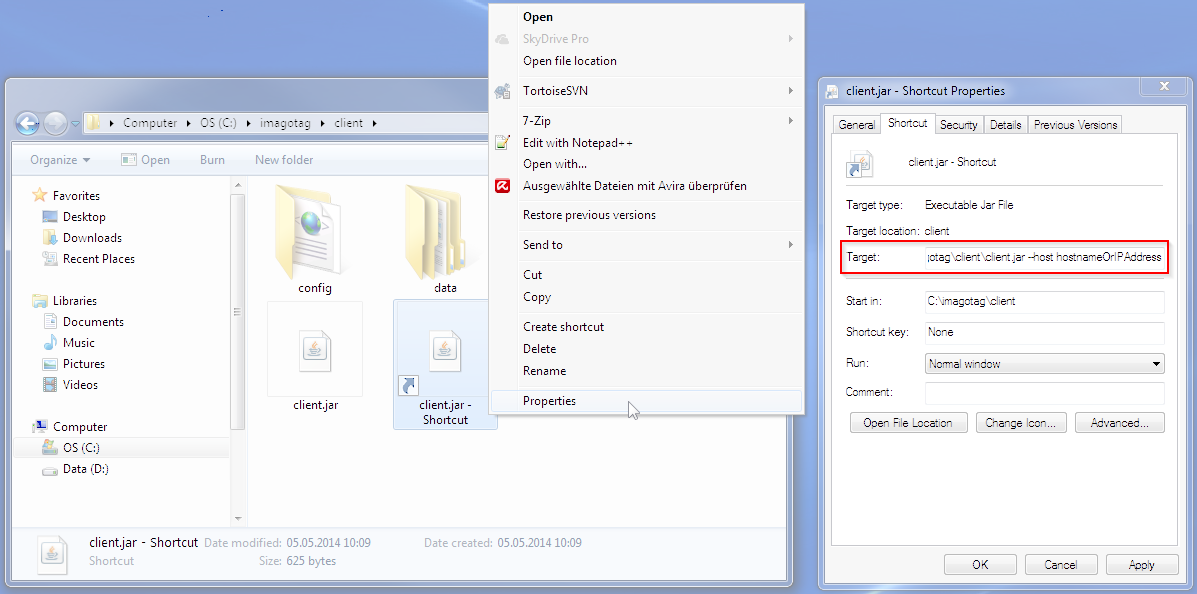Click imagotag in the address bar path
Viewport: 1197px width, 594px height.
[286, 123]
